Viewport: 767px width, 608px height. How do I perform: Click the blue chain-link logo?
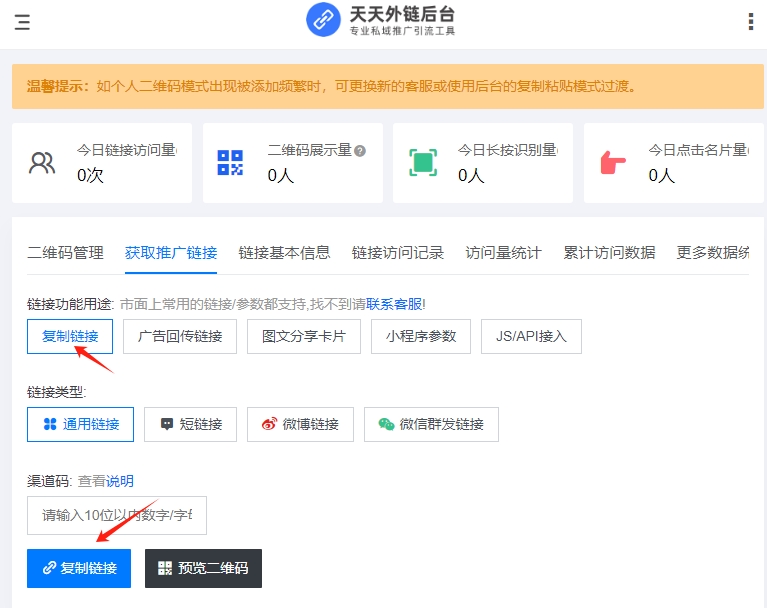324,19
